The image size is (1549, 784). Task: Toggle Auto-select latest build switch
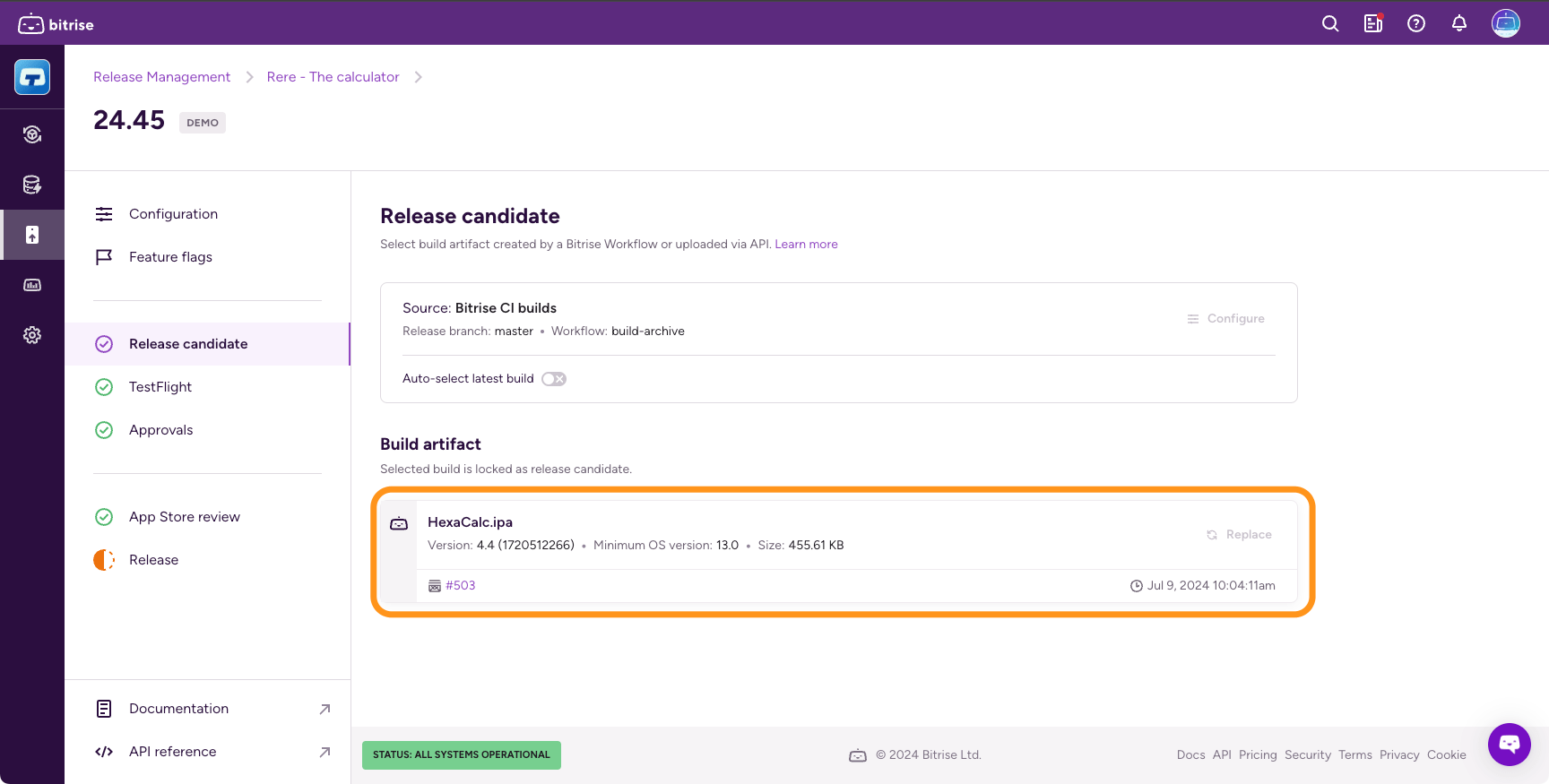click(x=554, y=379)
